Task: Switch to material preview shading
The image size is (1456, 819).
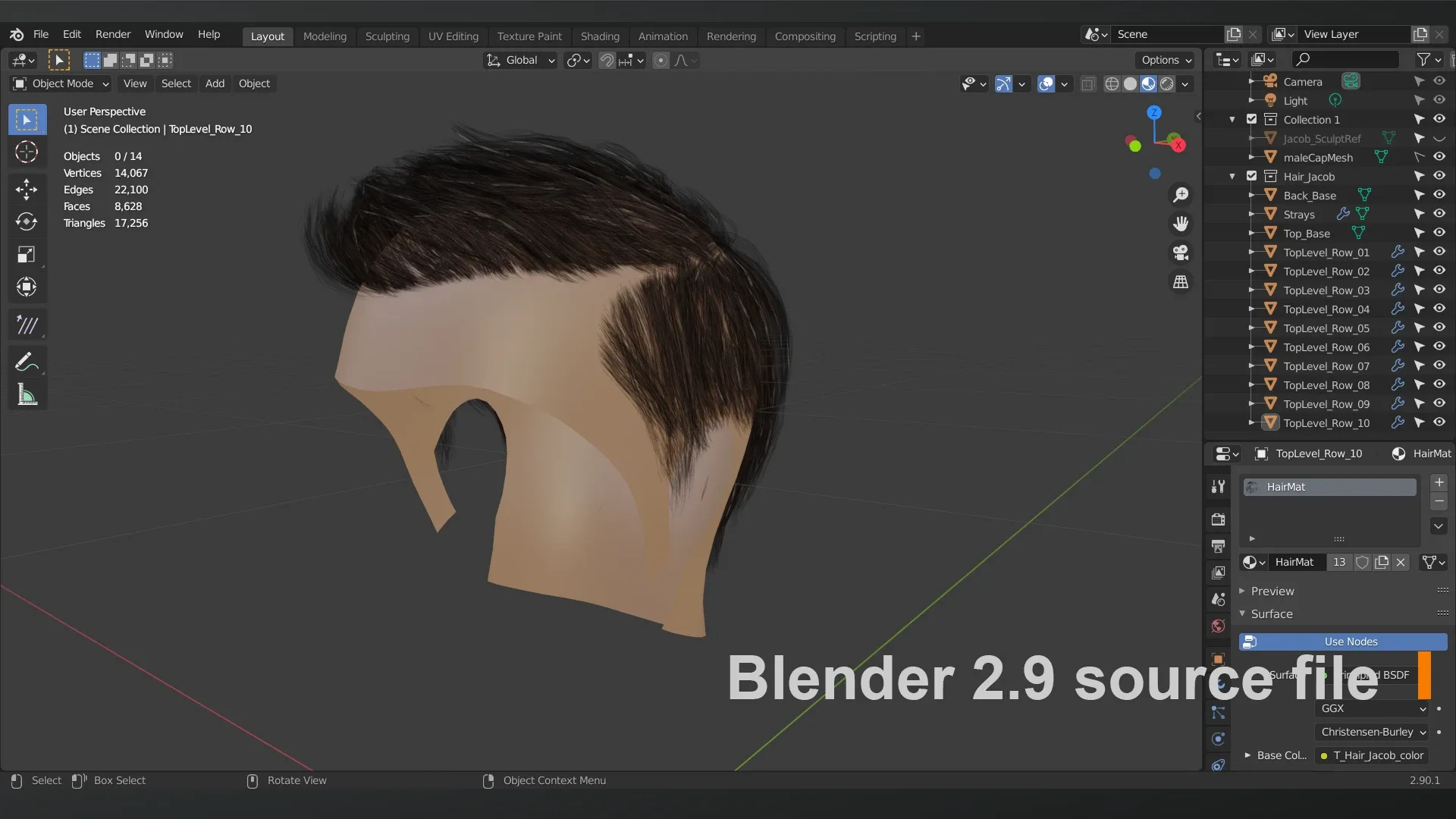Action: pyautogui.click(x=1149, y=83)
